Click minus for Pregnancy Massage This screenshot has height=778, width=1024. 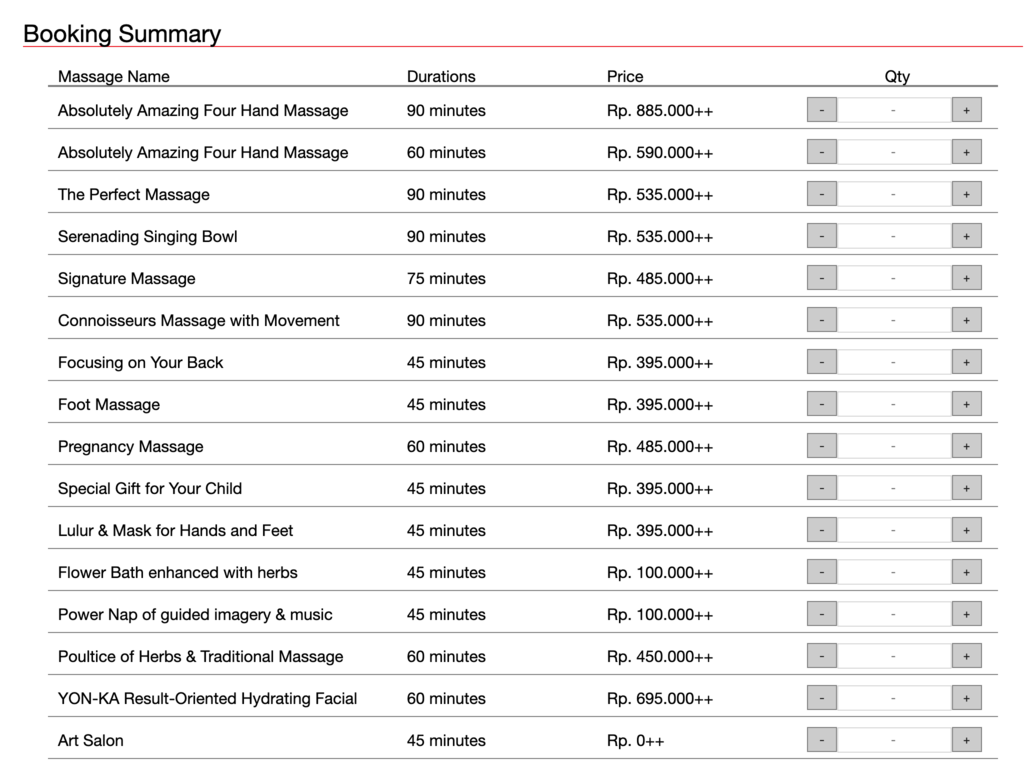click(x=822, y=446)
